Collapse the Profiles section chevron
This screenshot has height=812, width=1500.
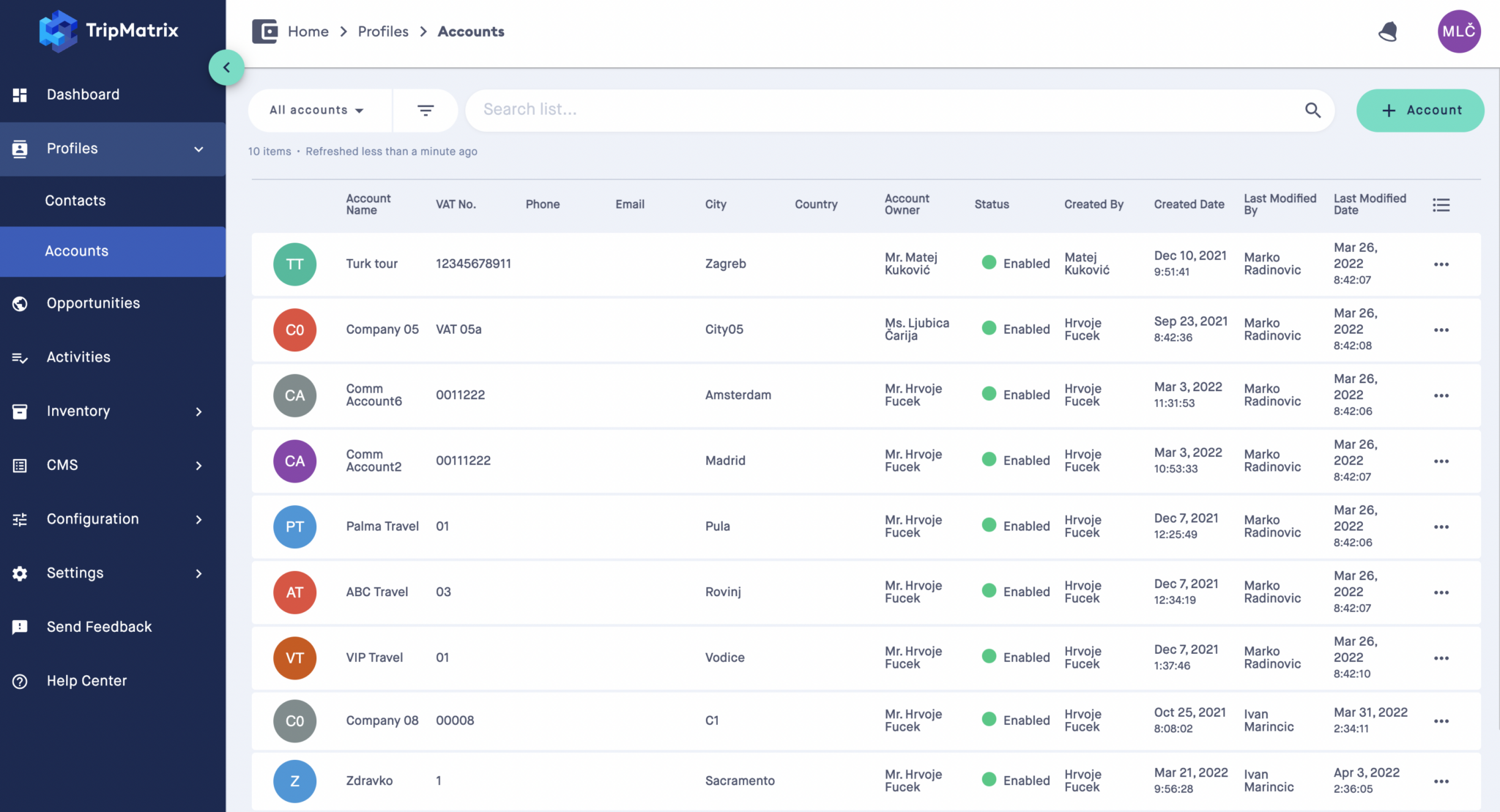[198, 149]
